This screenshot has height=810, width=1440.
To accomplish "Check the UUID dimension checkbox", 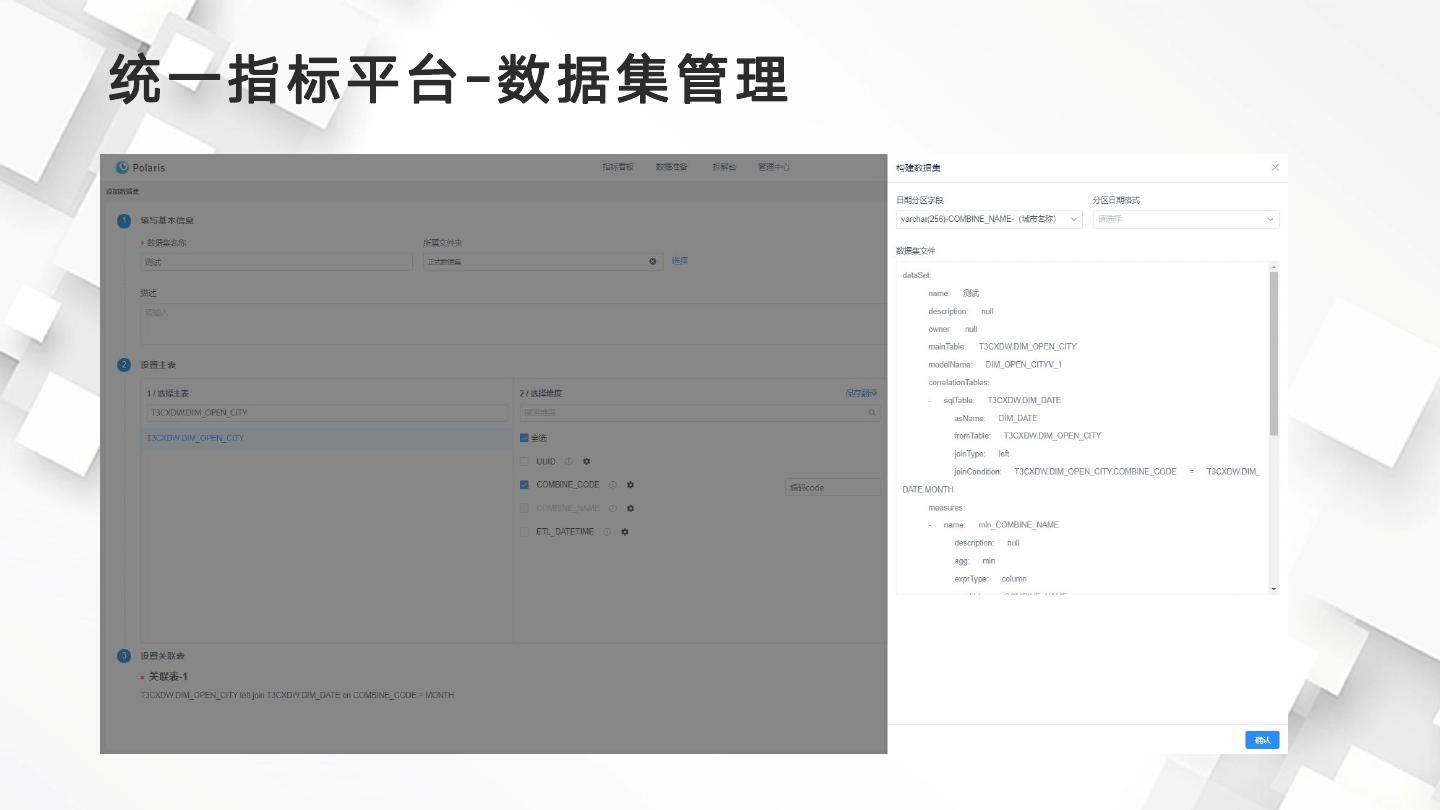I will [x=524, y=462].
